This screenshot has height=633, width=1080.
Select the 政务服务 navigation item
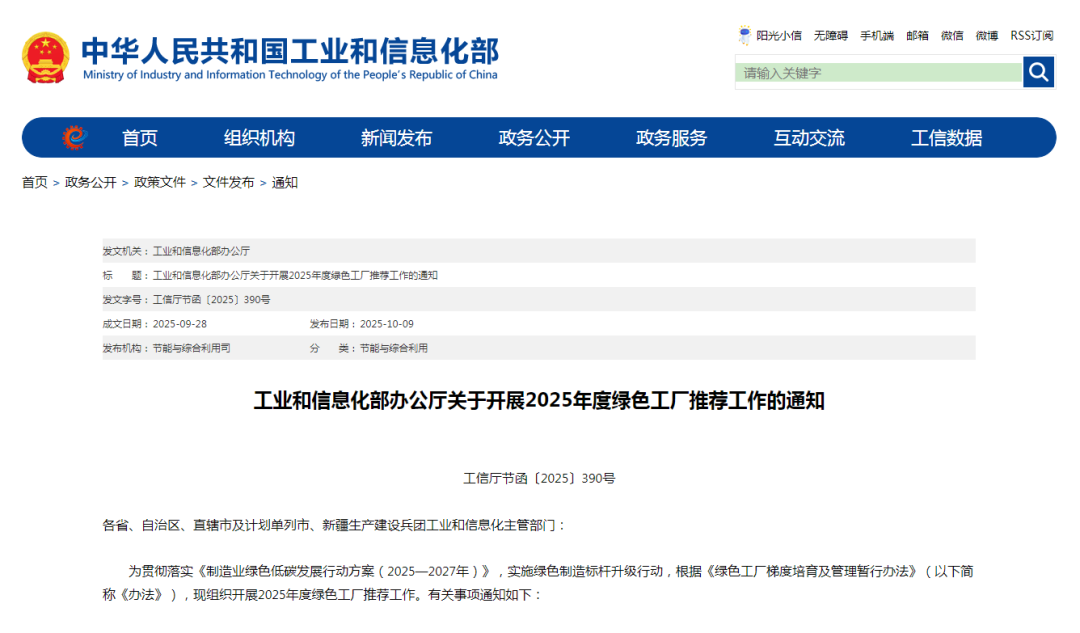click(x=671, y=138)
